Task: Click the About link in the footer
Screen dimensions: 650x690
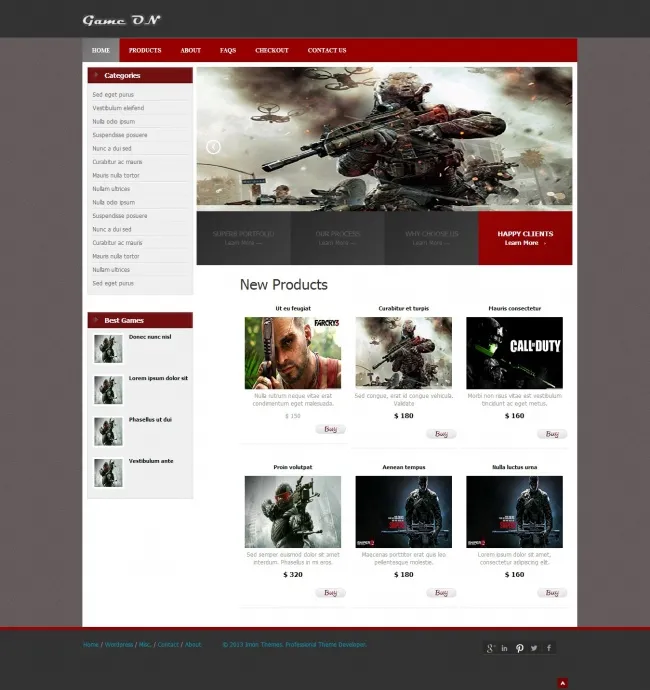Action: 193,645
